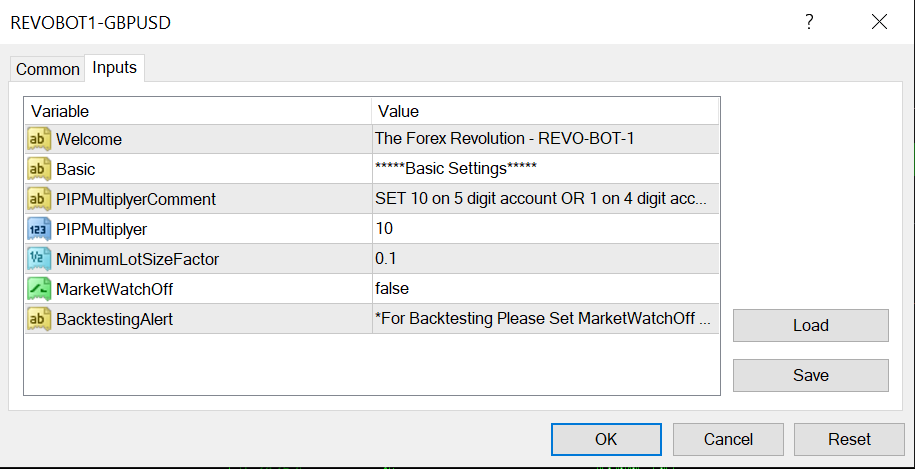
Task: Select the Inputs tab
Action: (x=115, y=68)
